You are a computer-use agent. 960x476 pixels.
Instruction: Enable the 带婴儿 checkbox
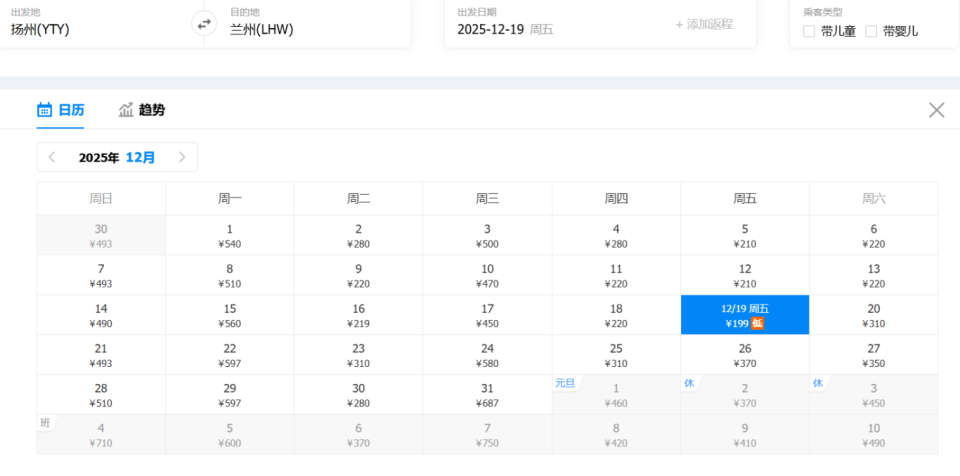coord(871,31)
